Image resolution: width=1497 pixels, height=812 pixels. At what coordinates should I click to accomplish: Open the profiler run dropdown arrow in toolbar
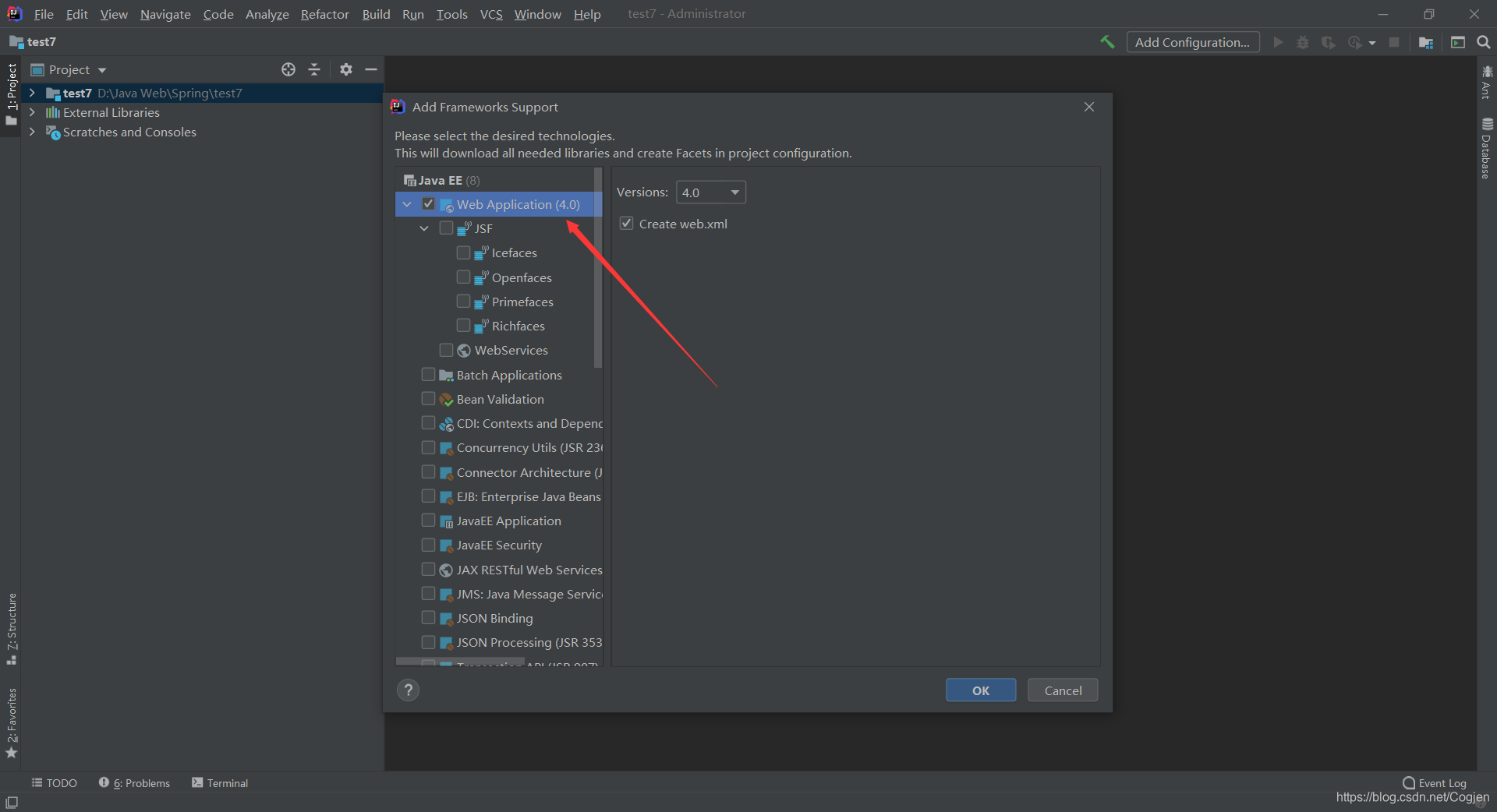tap(1372, 43)
